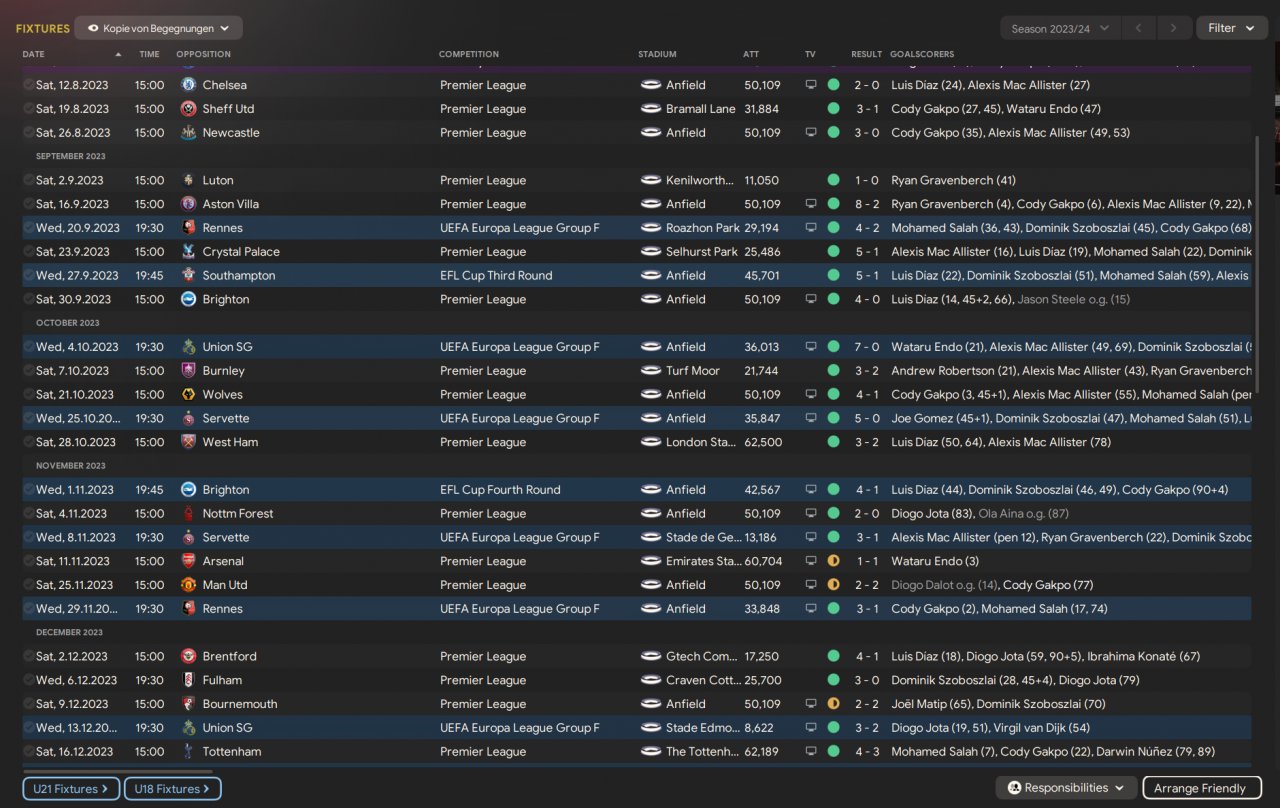Click the green result dot for Luton match
Image resolution: width=1280 pixels, height=808 pixels.
coord(833,180)
